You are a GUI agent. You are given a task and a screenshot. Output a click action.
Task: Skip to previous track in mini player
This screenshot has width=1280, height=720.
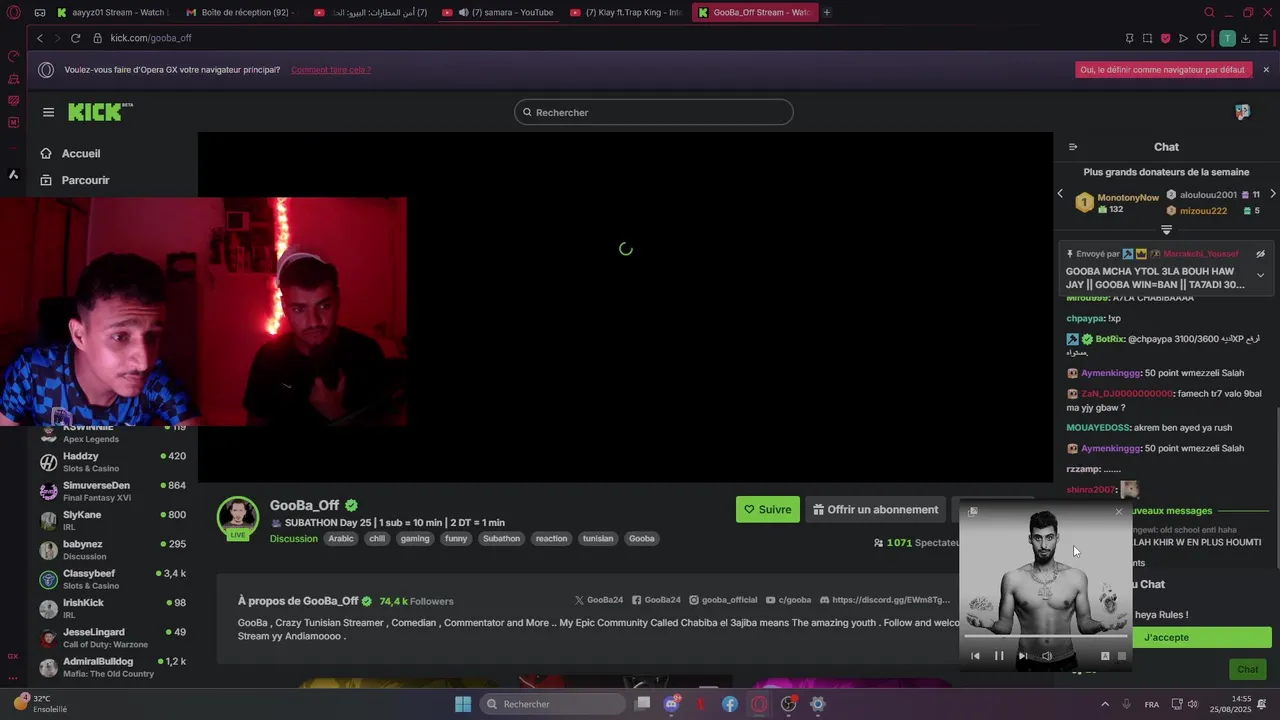tap(975, 656)
